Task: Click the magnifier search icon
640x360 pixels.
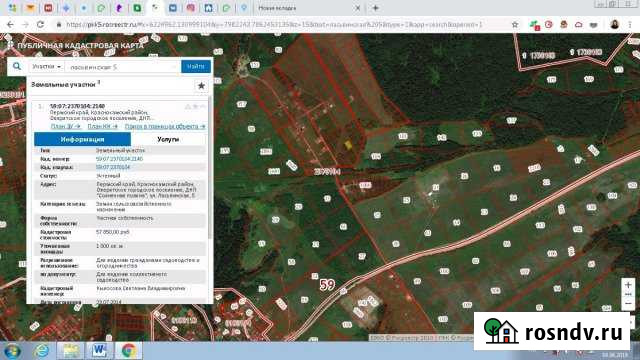Action: tap(17, 66)
